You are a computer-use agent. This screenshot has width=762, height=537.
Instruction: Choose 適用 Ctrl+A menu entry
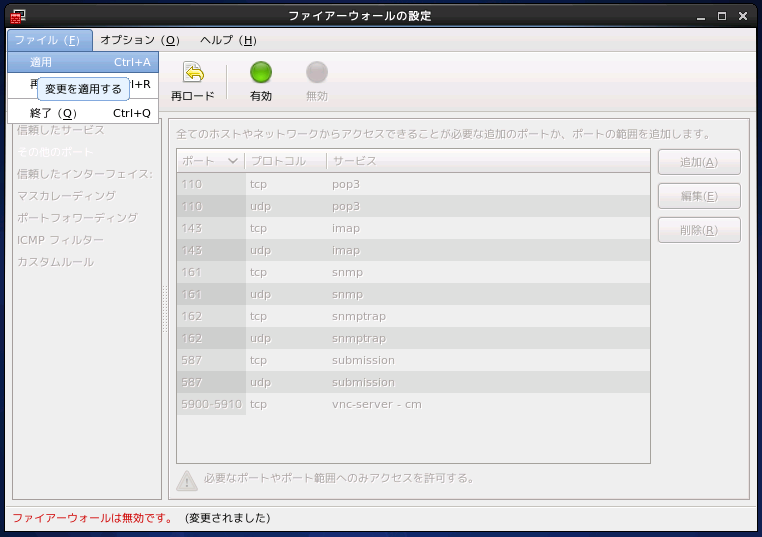[83, 62]
